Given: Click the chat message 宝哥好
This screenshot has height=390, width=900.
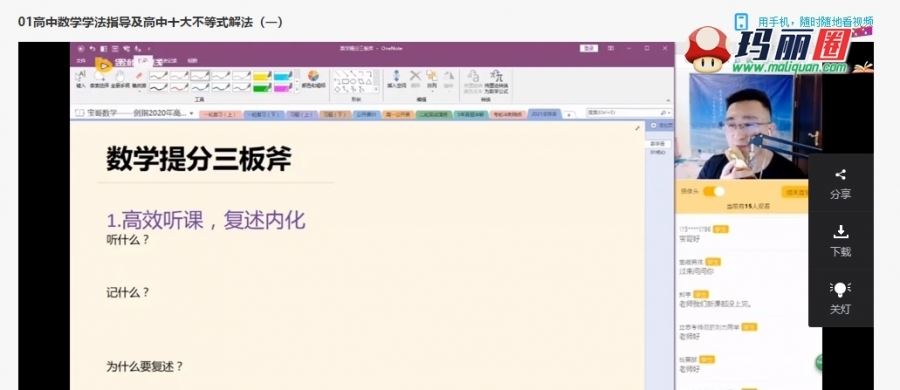Looking at the screenshot, I should 689,239.
